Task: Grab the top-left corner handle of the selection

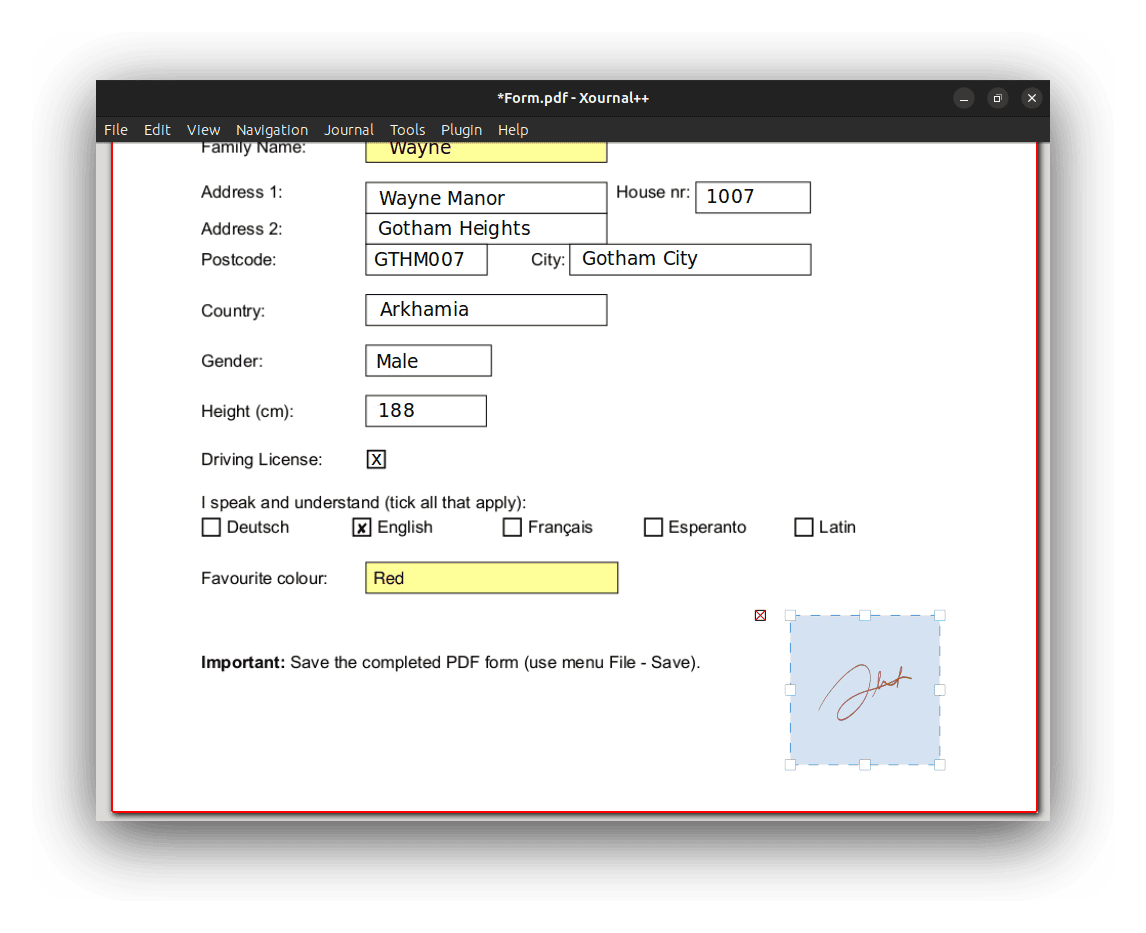Action: click(790, 615)
